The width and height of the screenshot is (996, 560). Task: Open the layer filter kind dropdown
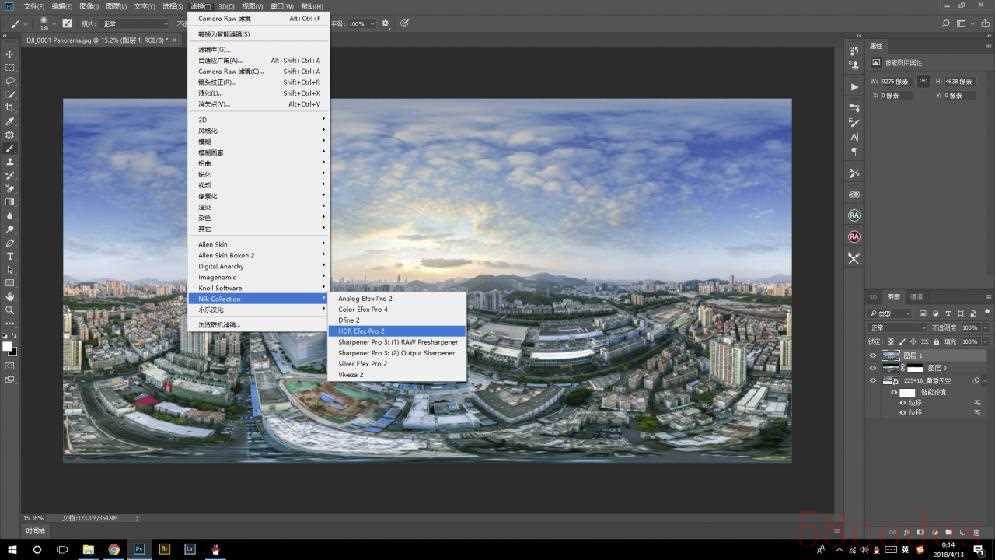(x=890, y=314)
